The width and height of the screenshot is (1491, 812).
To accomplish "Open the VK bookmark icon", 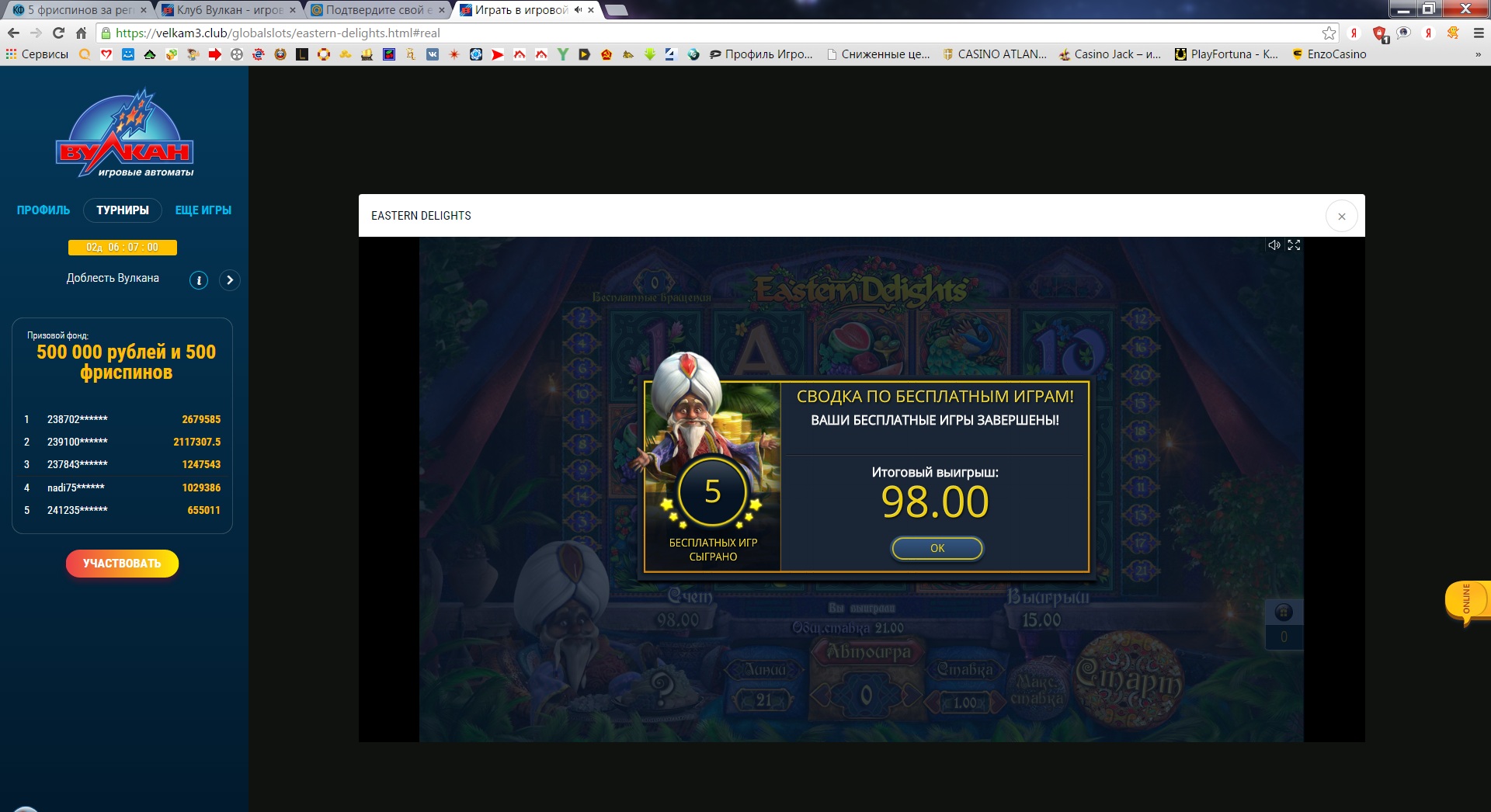I will click(x=433, y=54).
